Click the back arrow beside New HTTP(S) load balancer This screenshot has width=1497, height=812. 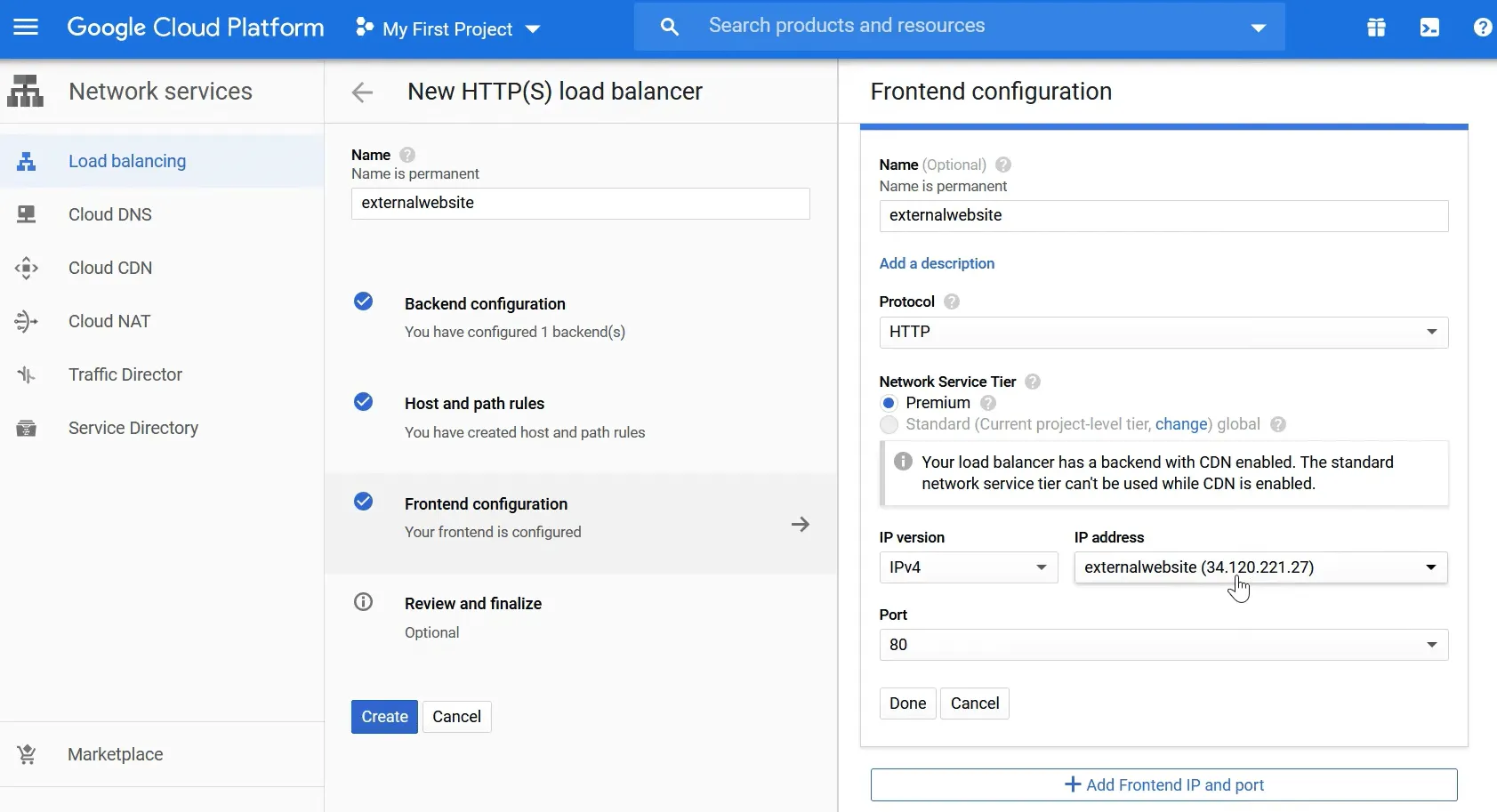tap(362, 92)
